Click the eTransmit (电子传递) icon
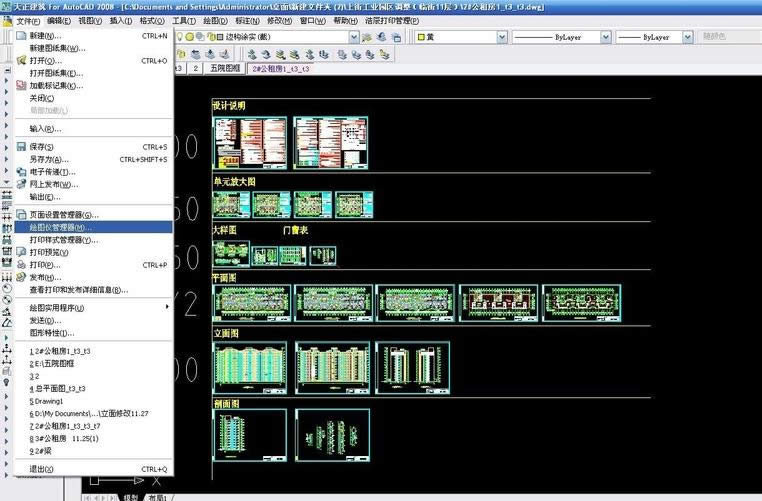The width and height of the screenshot is (762, 501). click(x=20, y=172)
